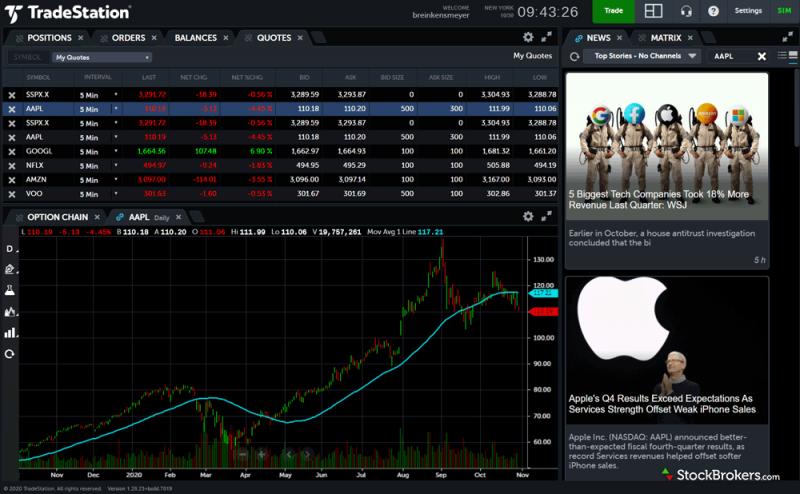The height and width of the screenshot is (494, 800).
Task: Click the cyan 117.21 moving average price marker
Action: (x=544, y=293)
